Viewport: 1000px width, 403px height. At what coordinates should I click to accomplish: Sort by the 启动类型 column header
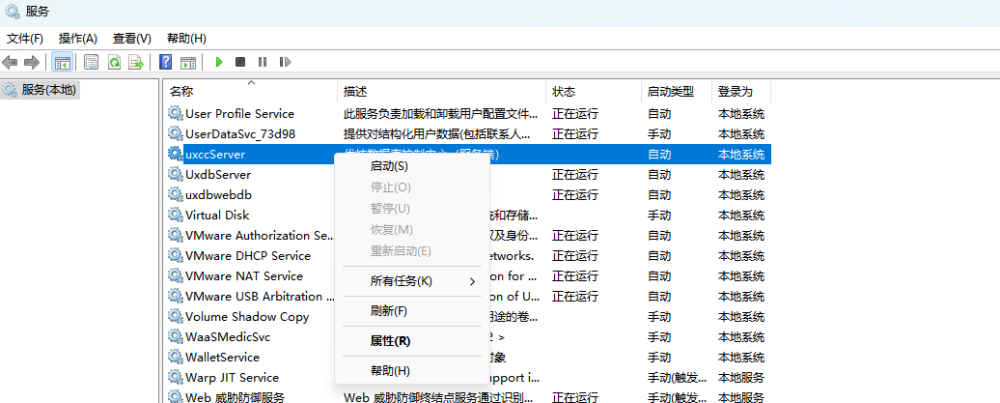pyautogui.click(x=670, y=91)
